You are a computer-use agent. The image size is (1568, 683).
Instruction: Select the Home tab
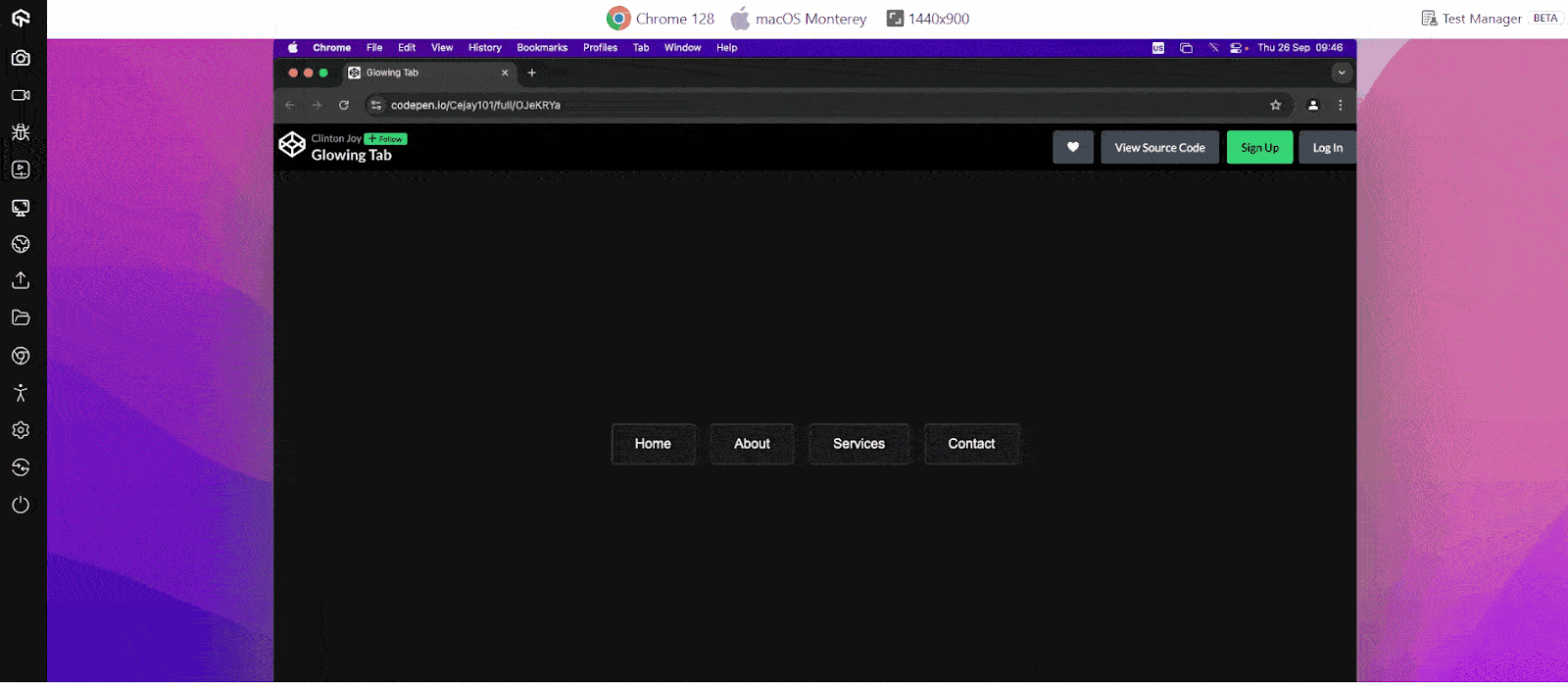pyautogui.click(x=653, y=444)
